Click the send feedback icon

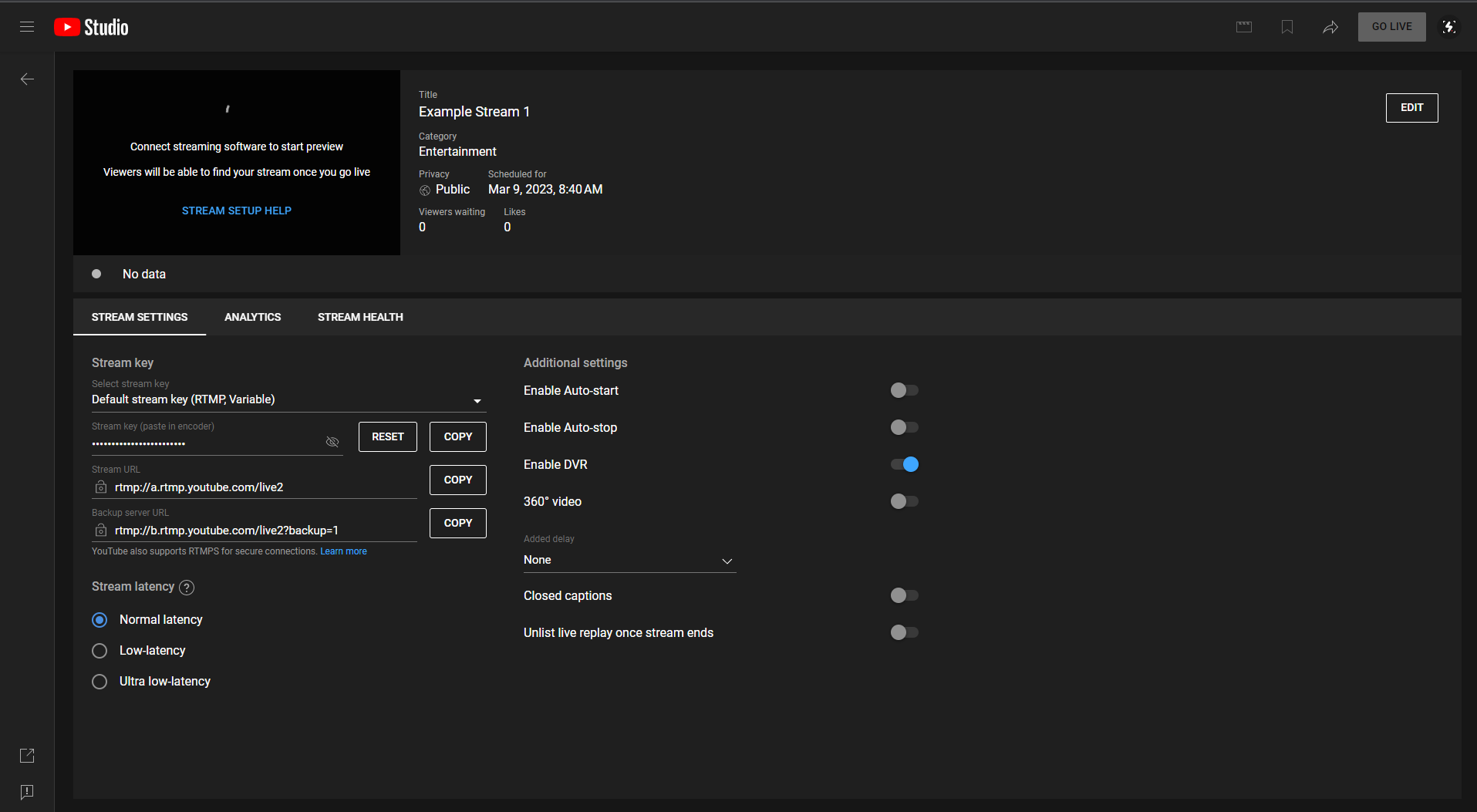(27, 792)
